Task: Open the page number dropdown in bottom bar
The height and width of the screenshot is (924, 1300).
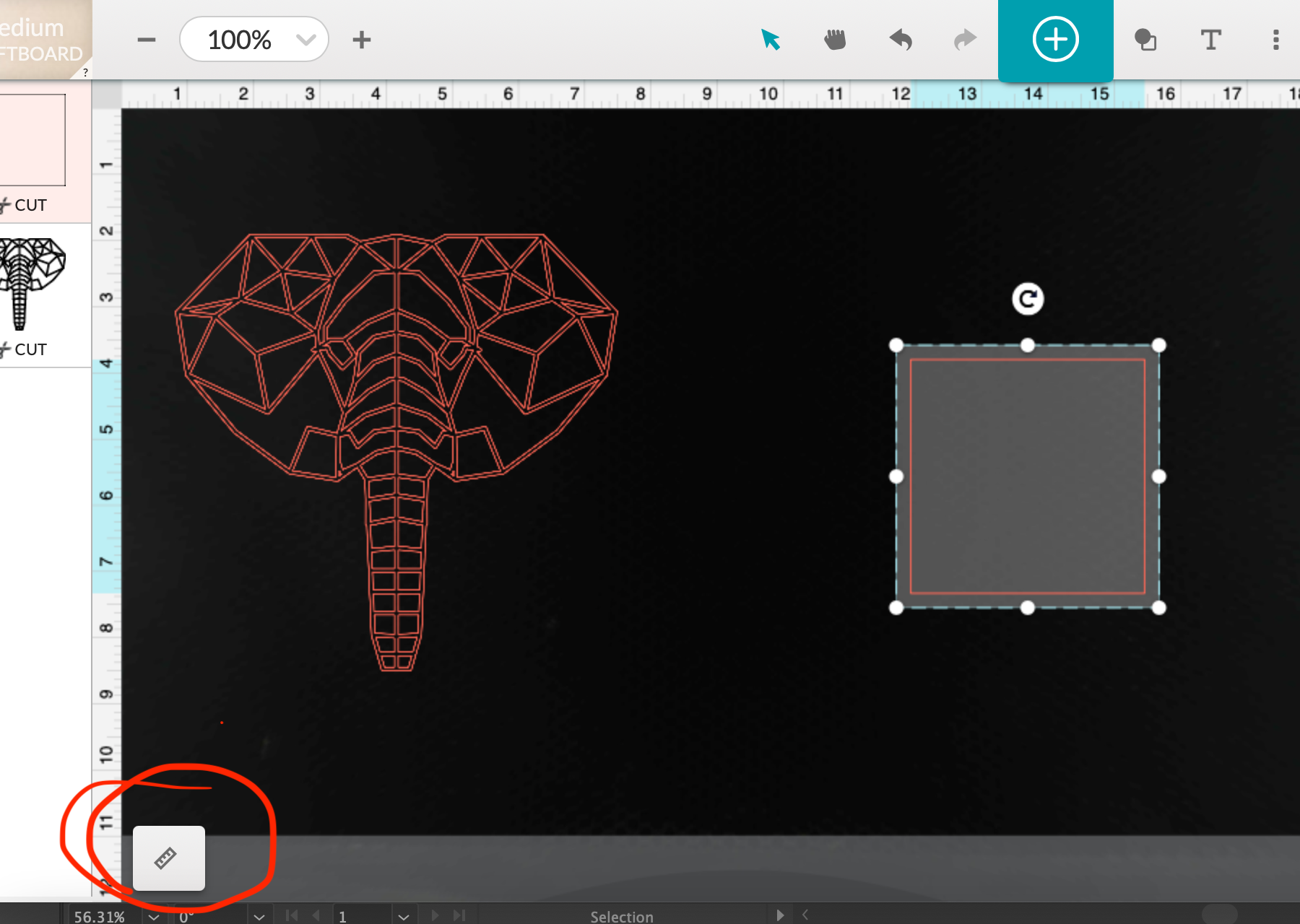Action: [403, 915]
